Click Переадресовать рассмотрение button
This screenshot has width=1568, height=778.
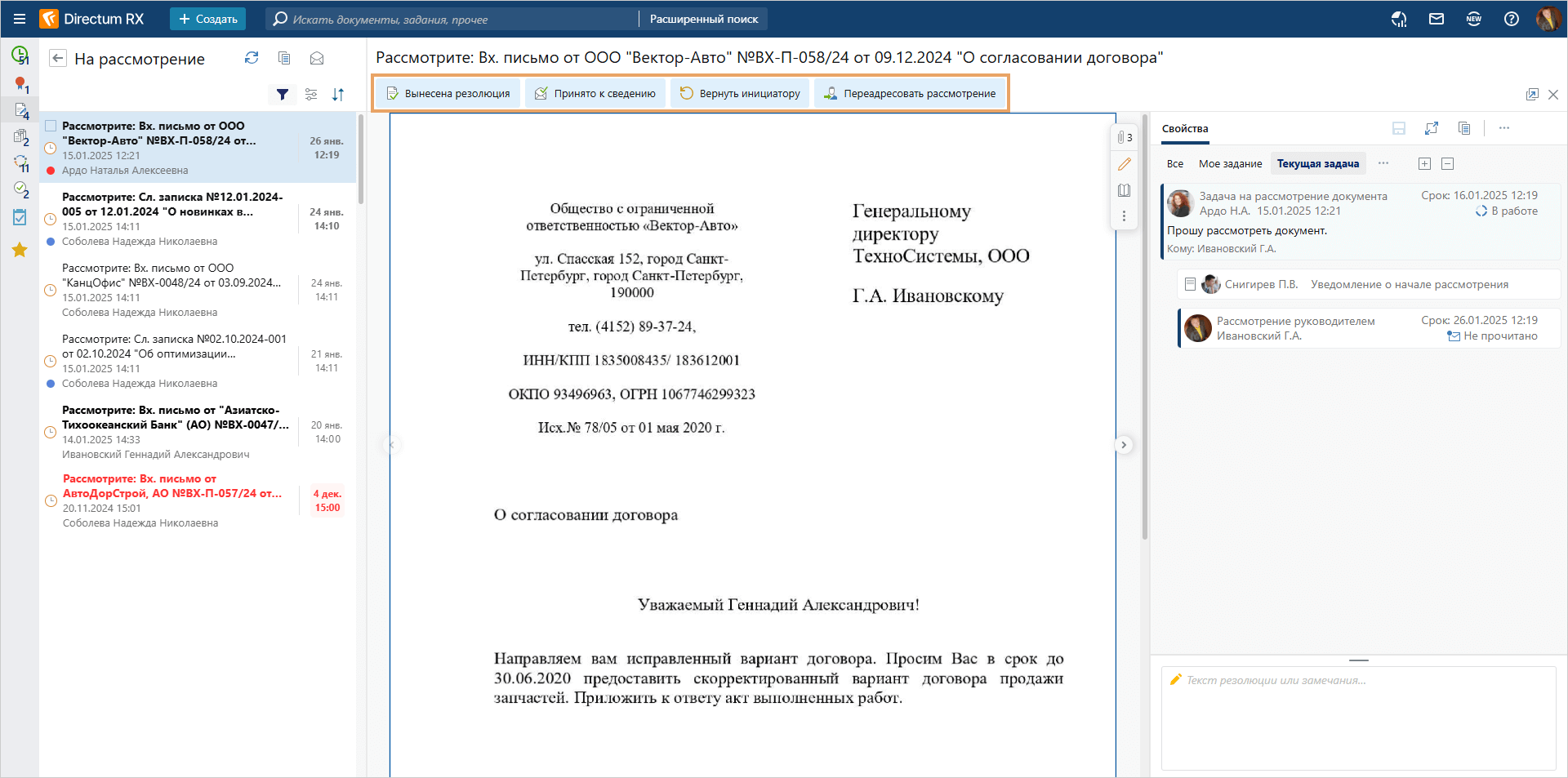pyautogui.click(x=910, y=93)
